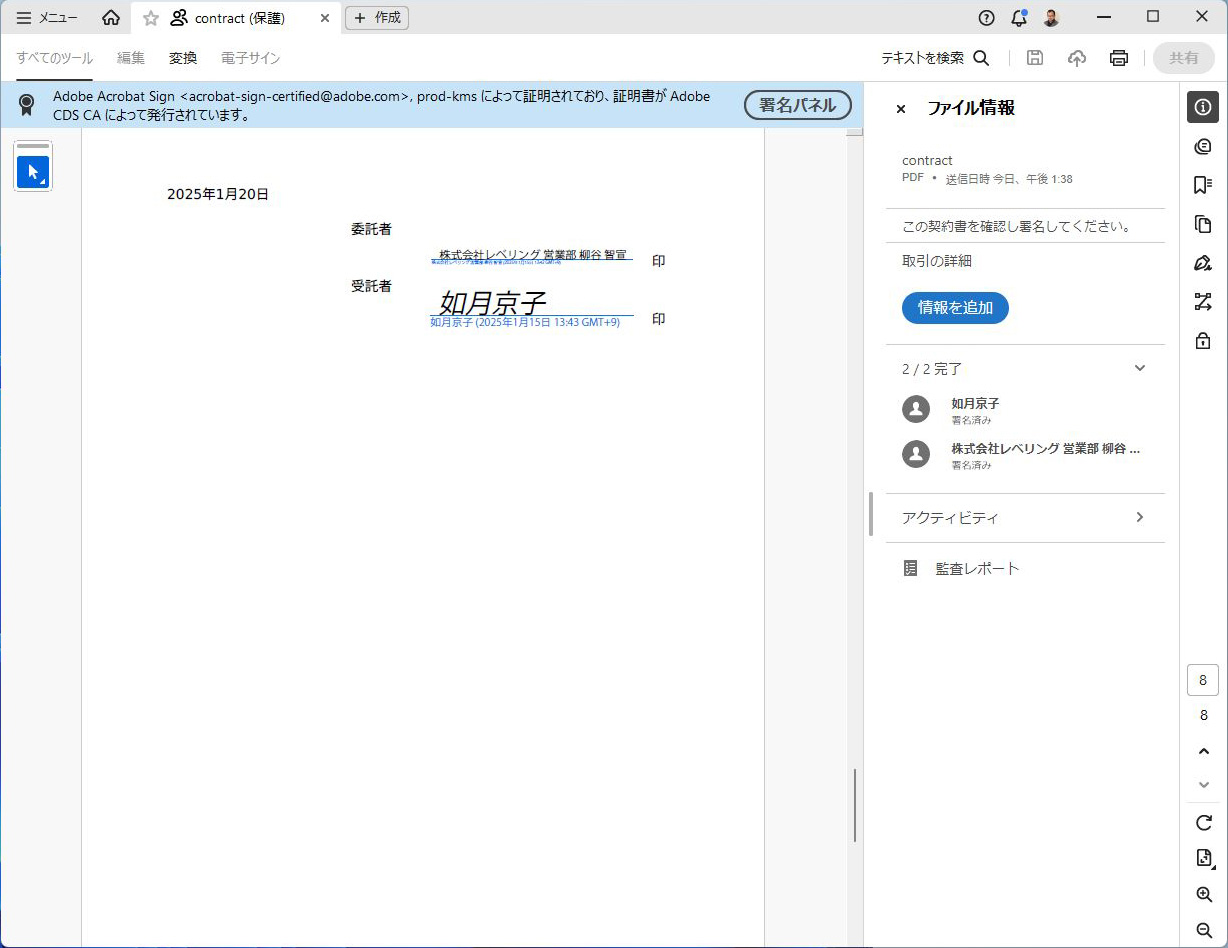Screen dimensions: 1228x948
Task: Maximize the Acrobat window
Action: (x=1153, y=17)
